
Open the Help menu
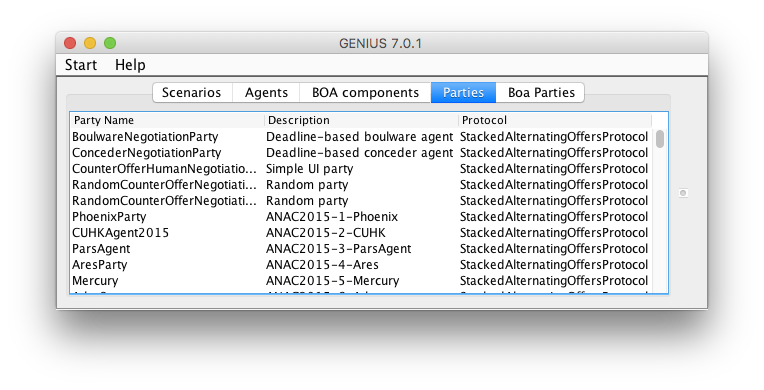tap(130, 65)
